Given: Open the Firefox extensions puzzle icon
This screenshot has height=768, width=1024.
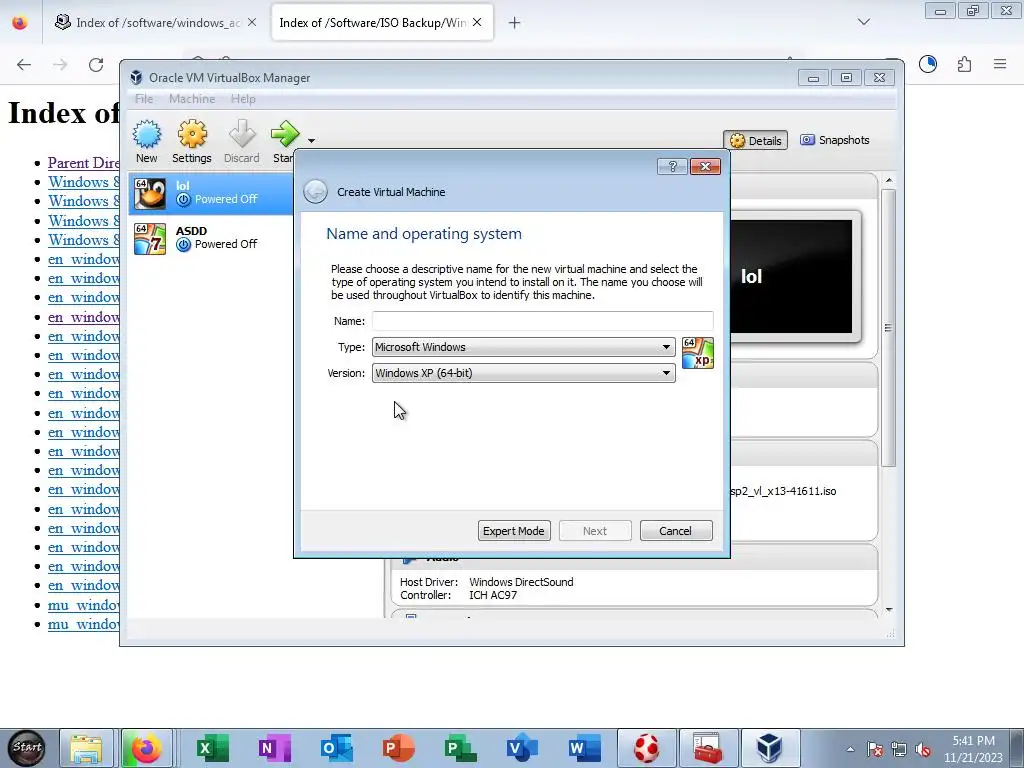Looking at the screenshot, I should coord(964,64).
